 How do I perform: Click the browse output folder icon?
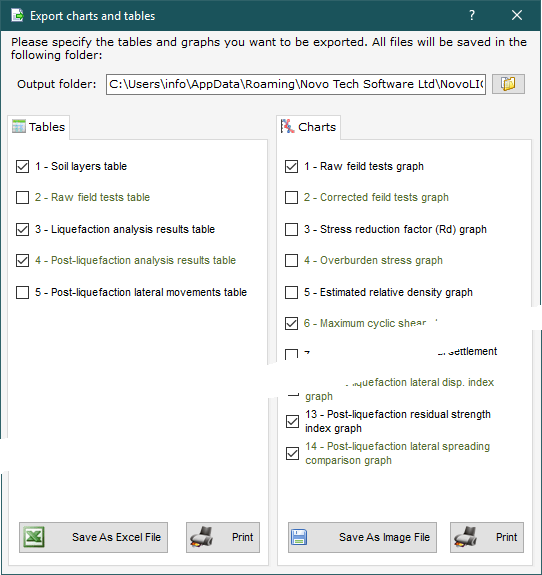(x=508, y=84)
